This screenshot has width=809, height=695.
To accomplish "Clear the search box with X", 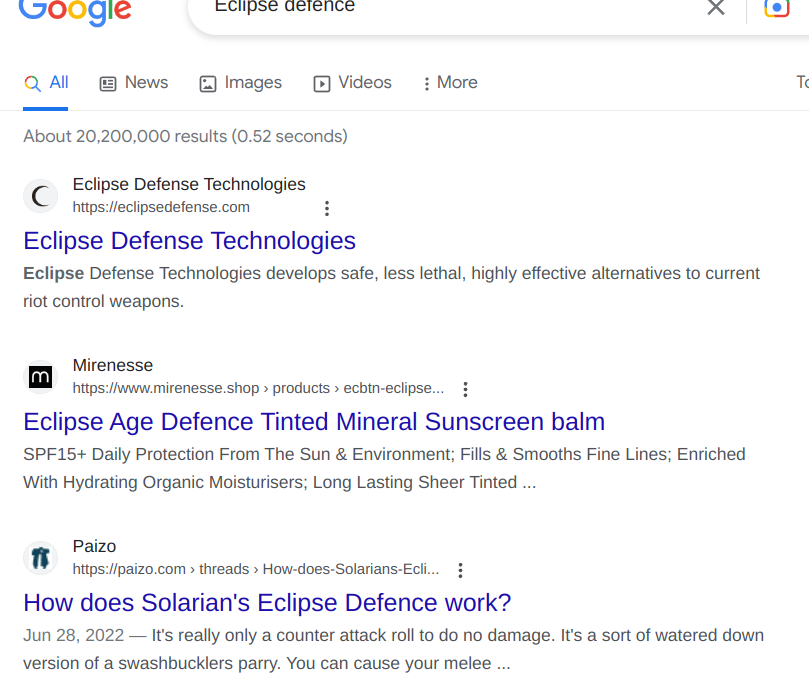I will pyautogui.click(x=716, y=8).
